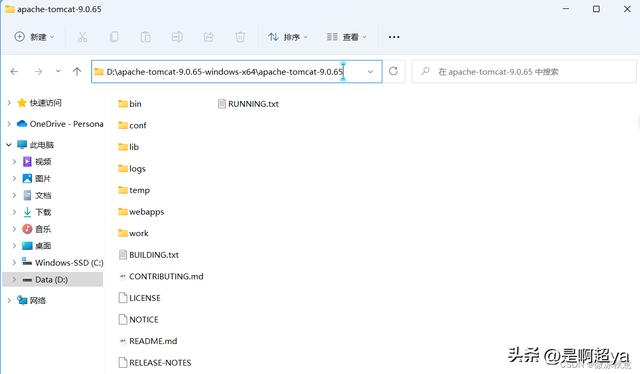Close the apache-tomcat-9.0.65 window
640x374 pixels.
click(627, 9)
